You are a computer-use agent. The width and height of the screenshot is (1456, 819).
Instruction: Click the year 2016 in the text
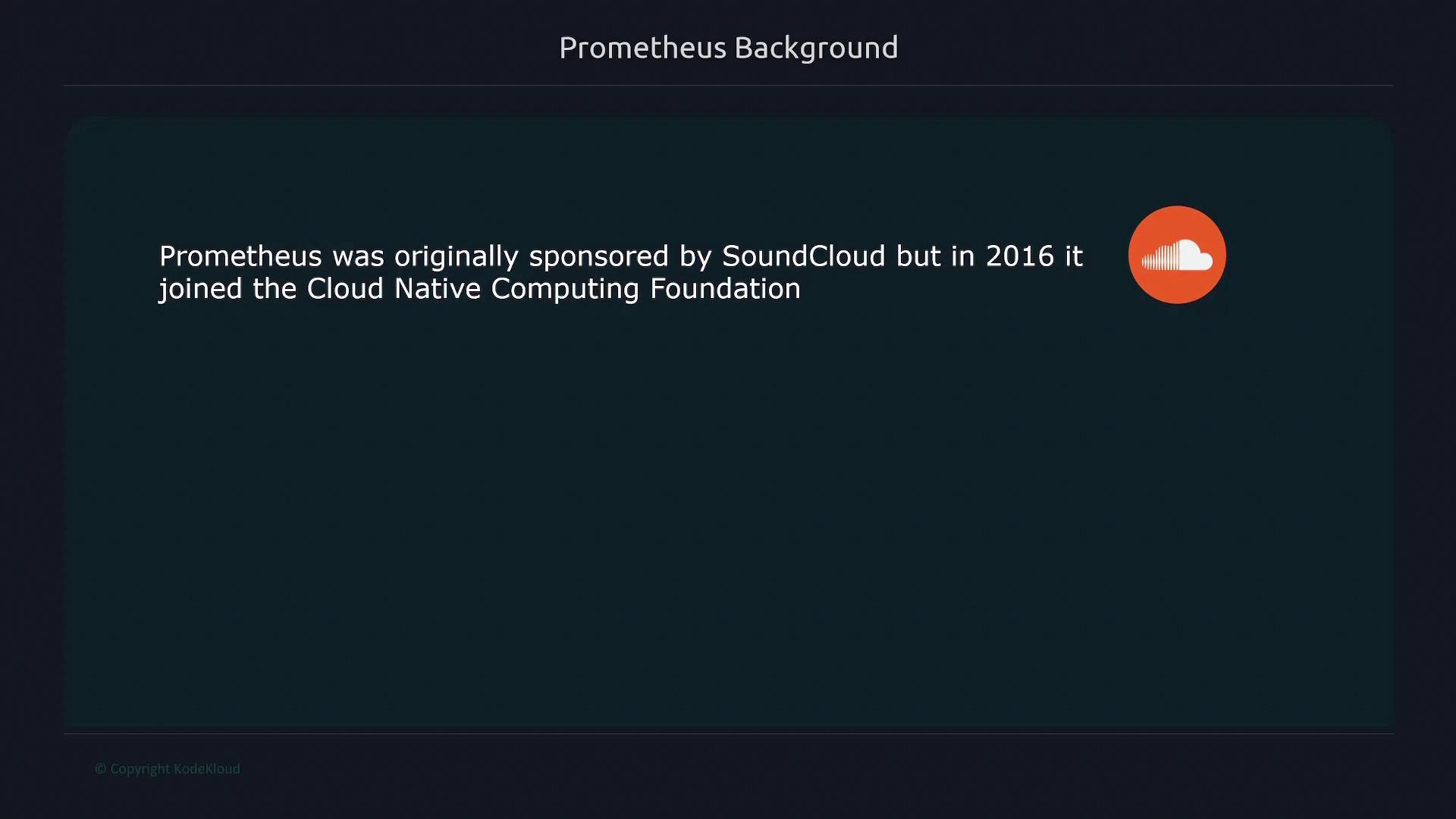(1019, 256)
